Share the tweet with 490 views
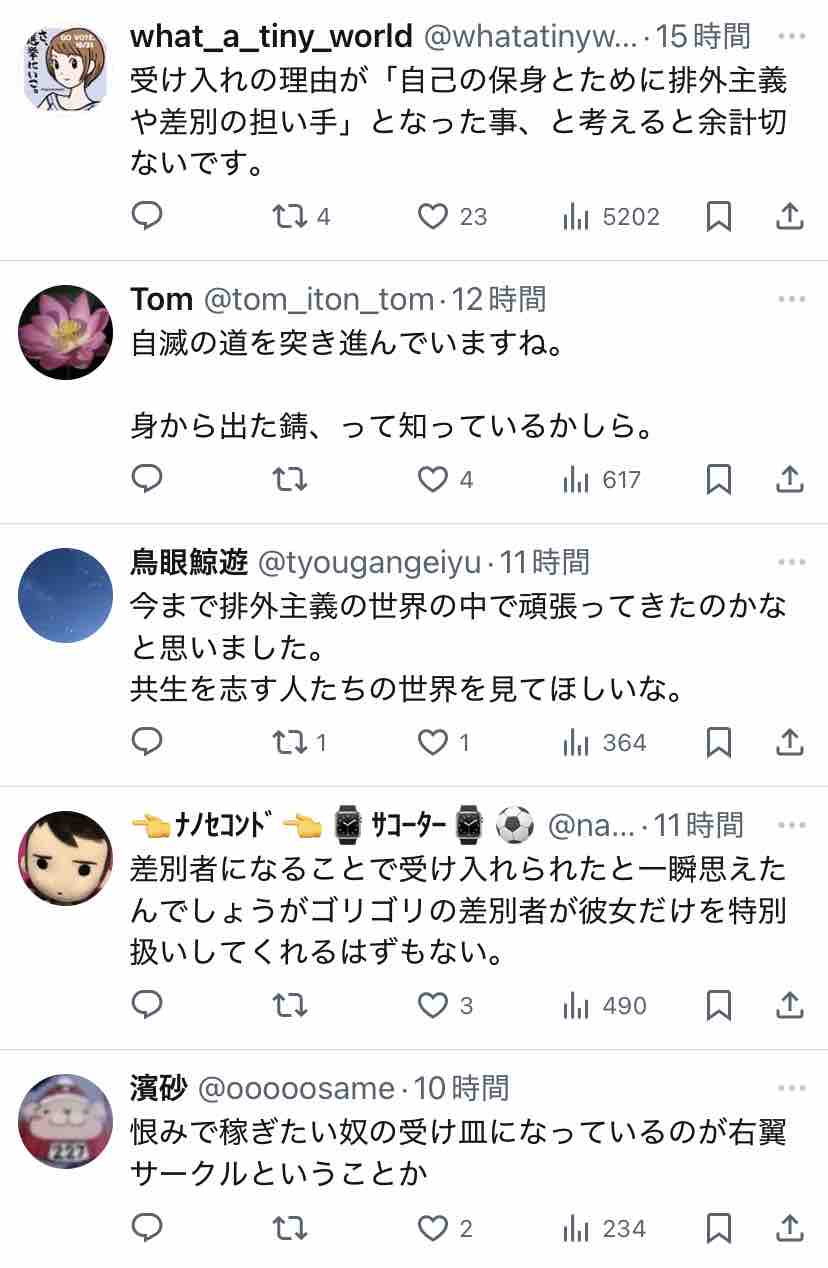The height and width of the screenshot is (1268, 828). [x=790, y=1004]
